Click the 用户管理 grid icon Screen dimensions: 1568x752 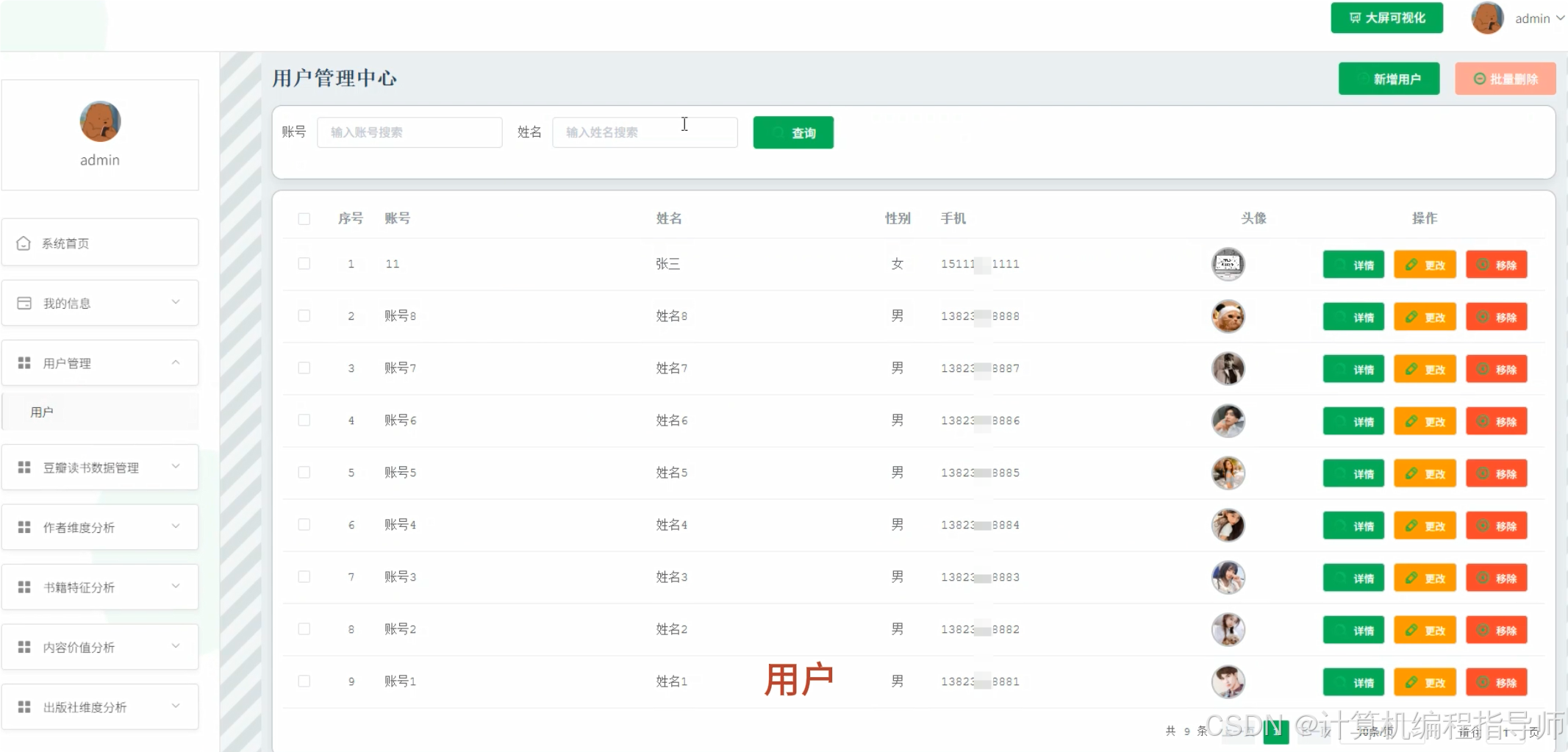tap(23, 362)
